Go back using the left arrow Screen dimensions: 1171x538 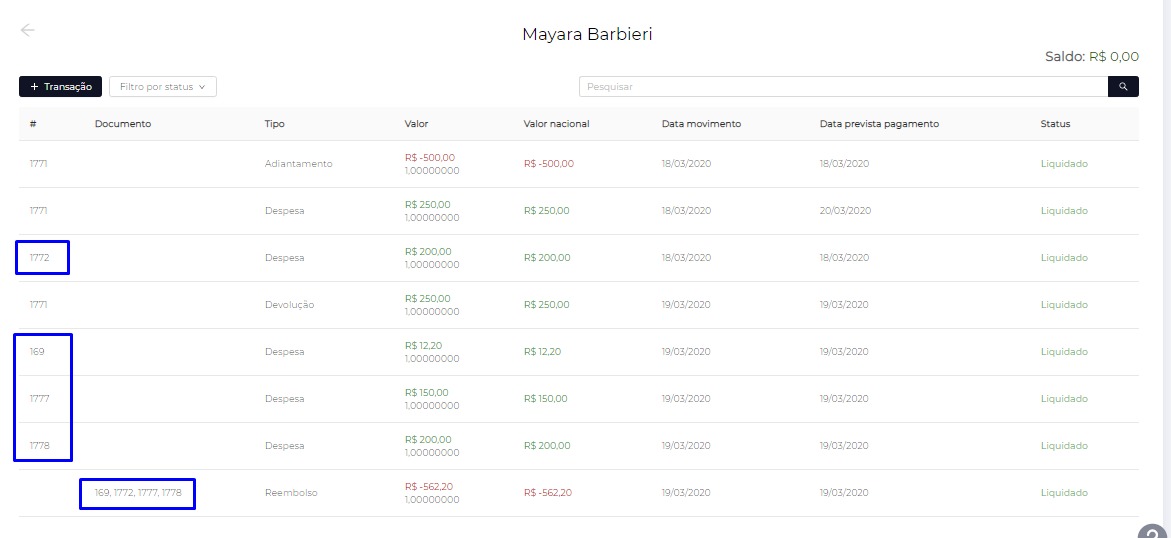[x=27, y=30]
